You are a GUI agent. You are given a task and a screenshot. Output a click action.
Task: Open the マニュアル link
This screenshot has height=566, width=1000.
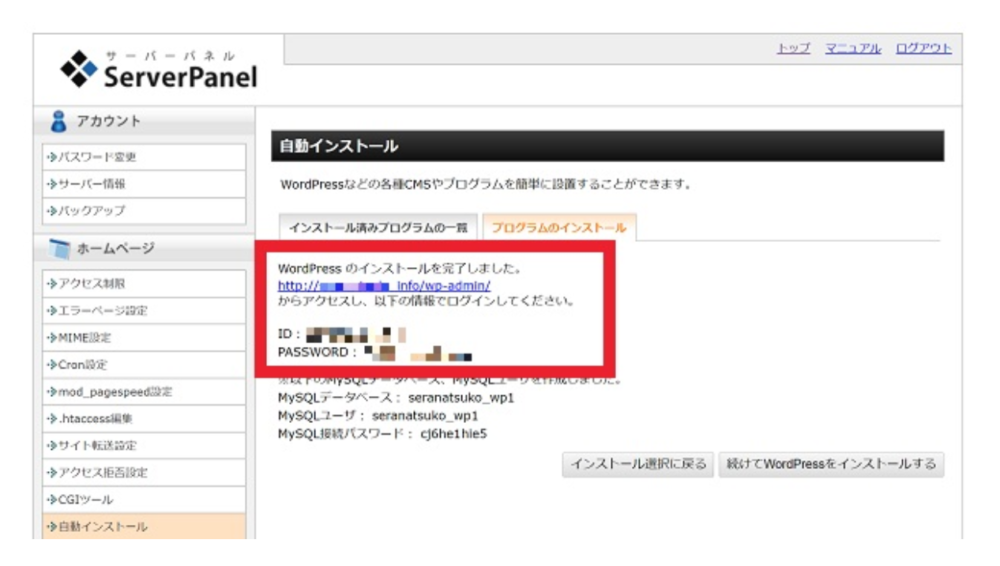click(853, 48)
